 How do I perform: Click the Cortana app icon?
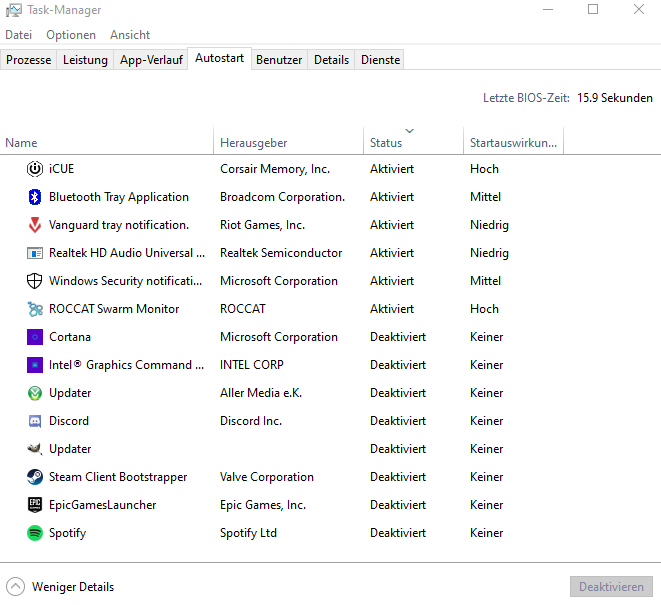[x=35, y=337]
